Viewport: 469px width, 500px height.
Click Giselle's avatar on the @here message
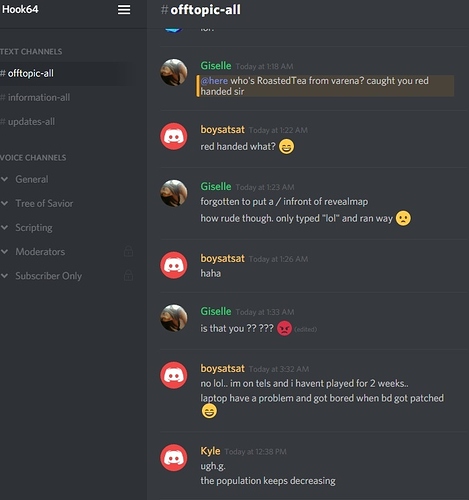tap(174, 72)
